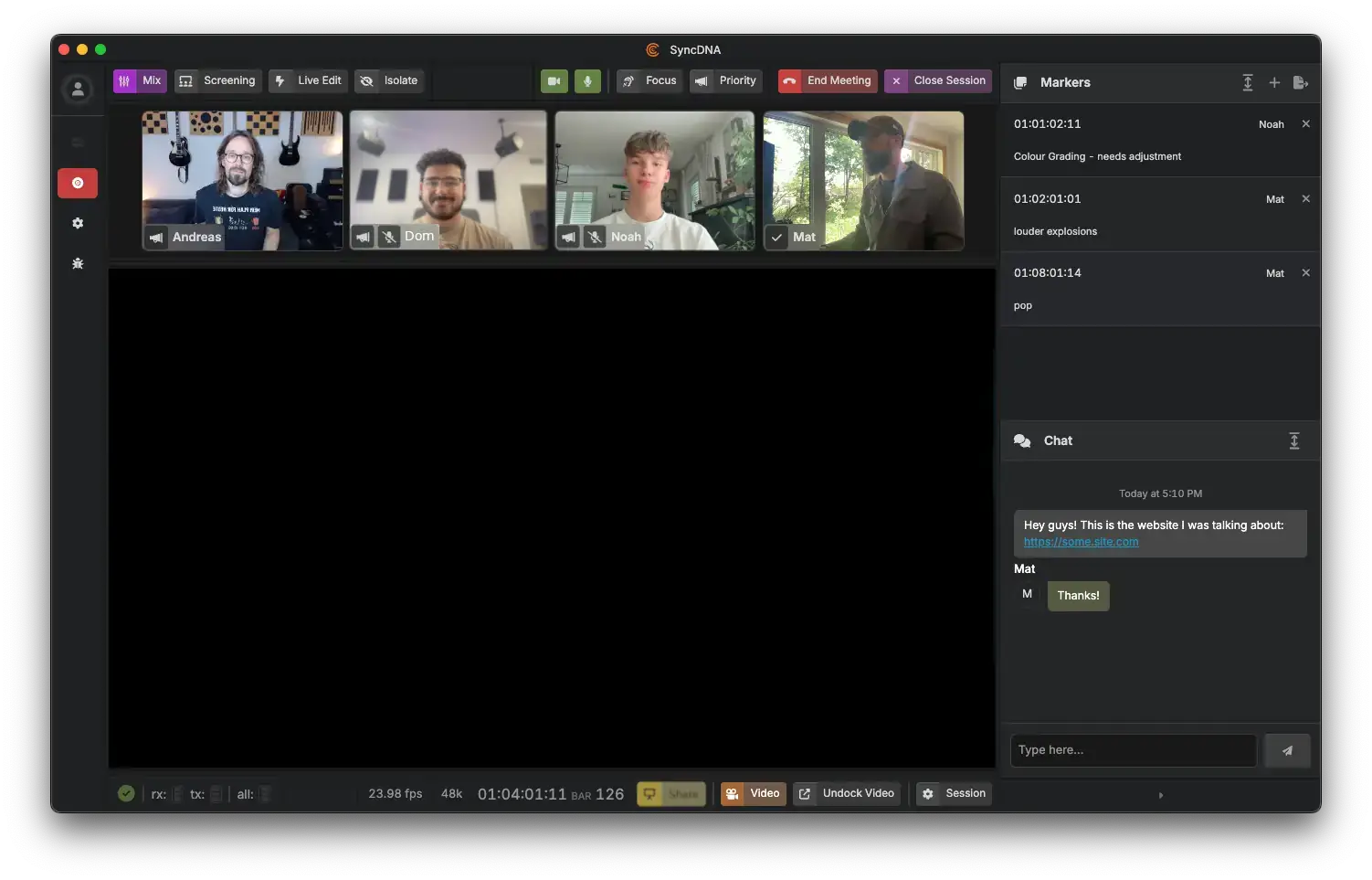Open Live Edit mode
Viewport: 1372px width, 880px height.
[x=308, y=80]
